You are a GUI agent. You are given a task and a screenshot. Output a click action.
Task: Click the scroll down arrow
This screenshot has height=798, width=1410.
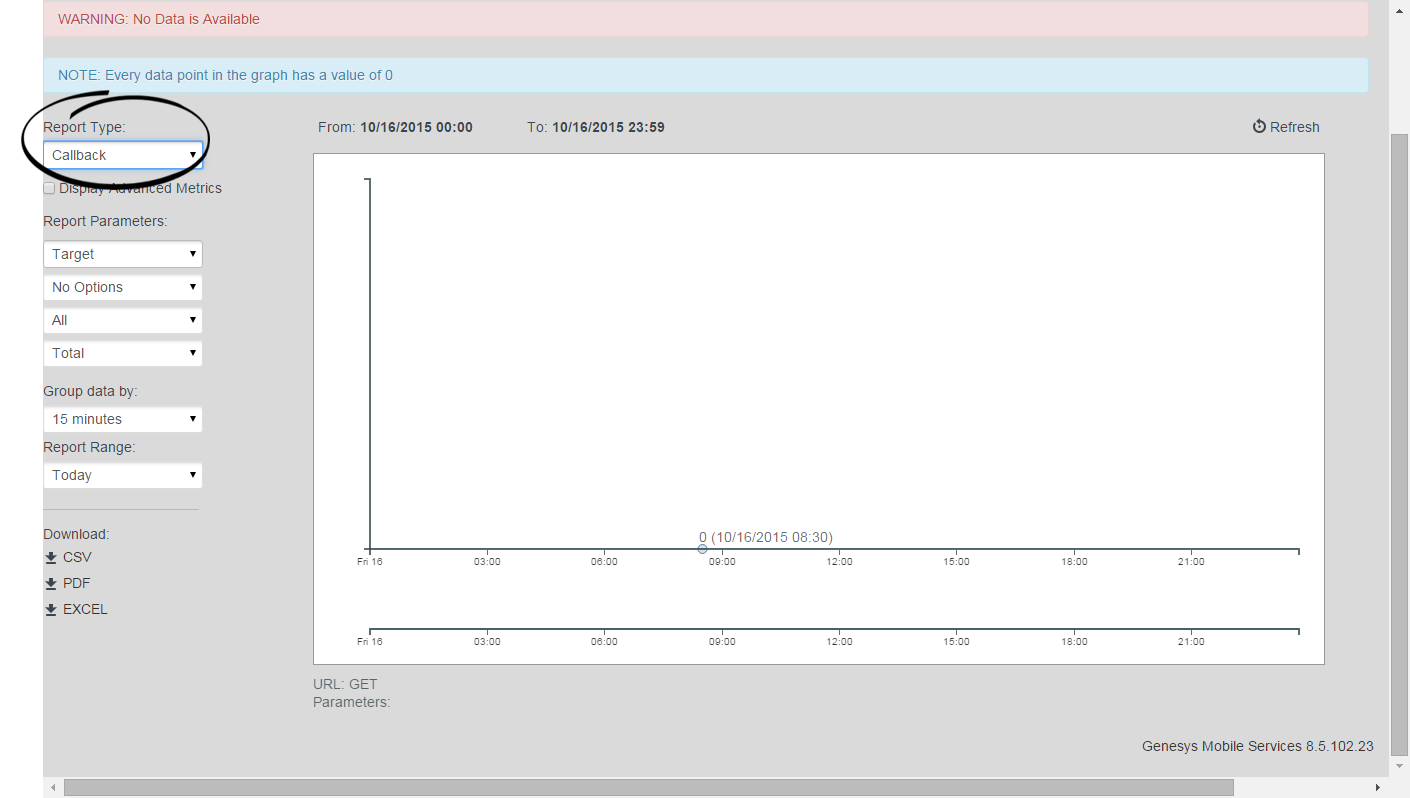1399,766
